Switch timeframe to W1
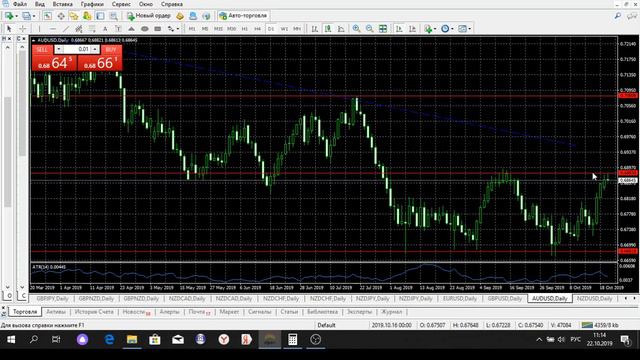This screenshot has height=360, width=640. click(284, 29)
